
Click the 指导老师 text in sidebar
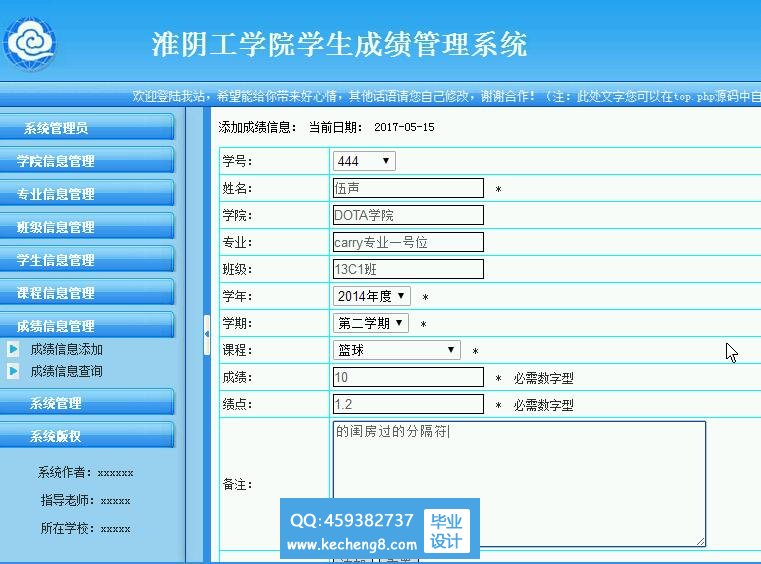(x=85, y=500)
